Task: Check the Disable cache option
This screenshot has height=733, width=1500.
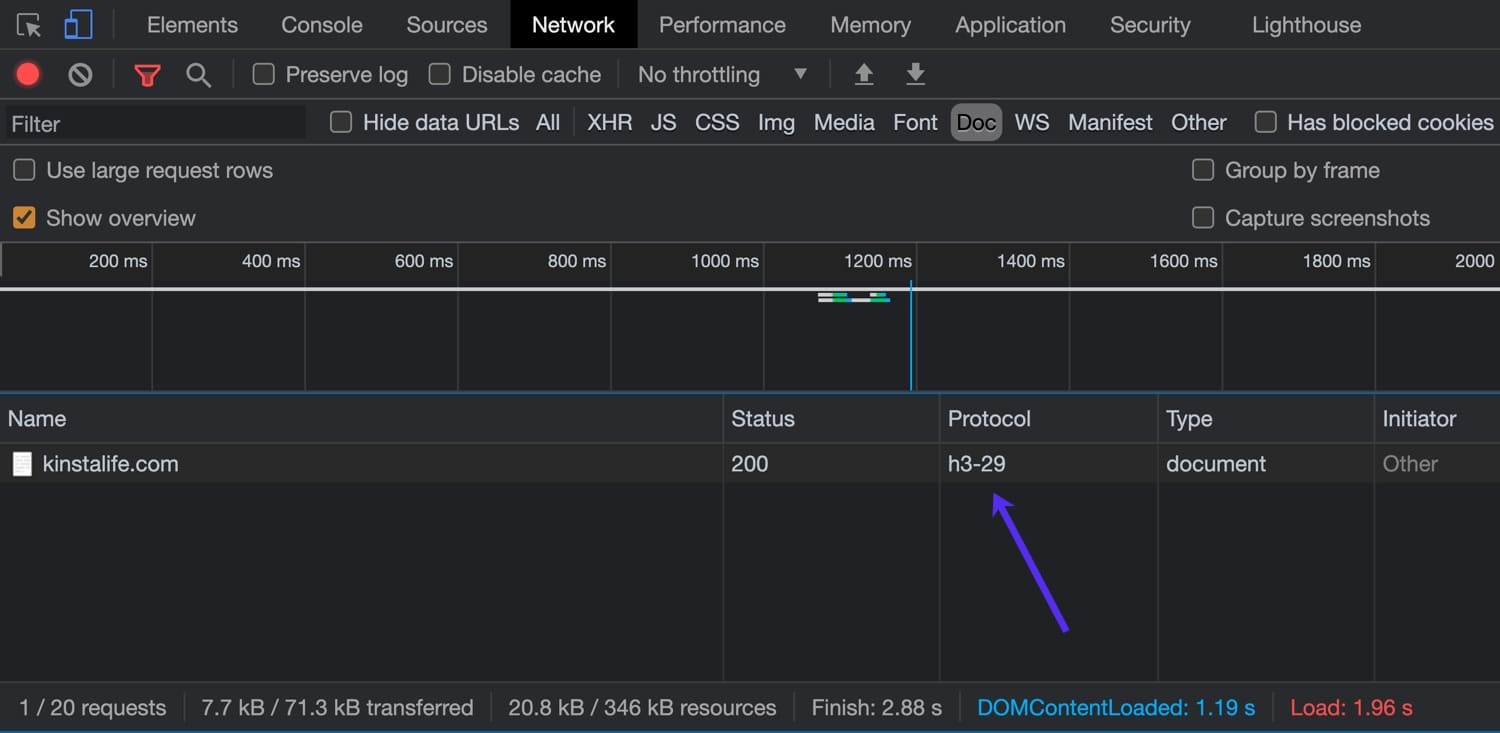Action: point(440,74)
